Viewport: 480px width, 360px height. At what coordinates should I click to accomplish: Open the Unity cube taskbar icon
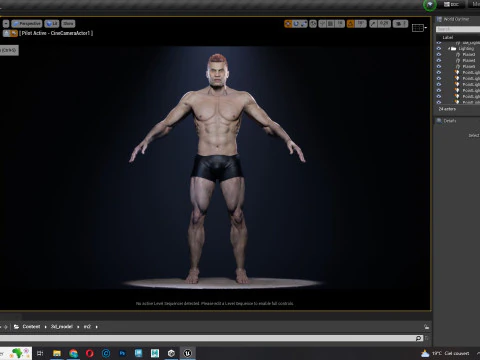[x=171, y=353]
